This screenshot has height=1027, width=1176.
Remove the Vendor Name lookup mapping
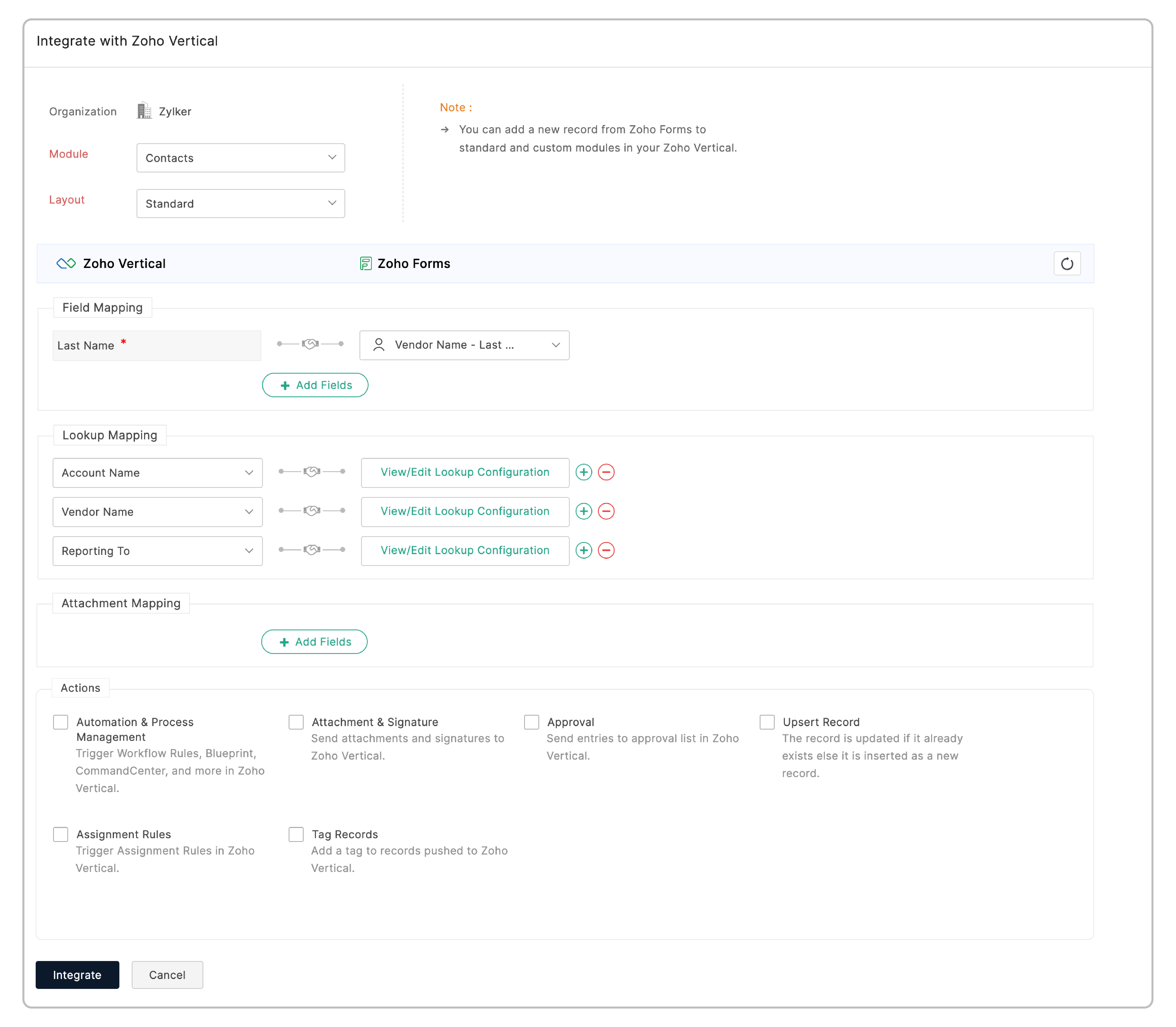pos(606,511)
